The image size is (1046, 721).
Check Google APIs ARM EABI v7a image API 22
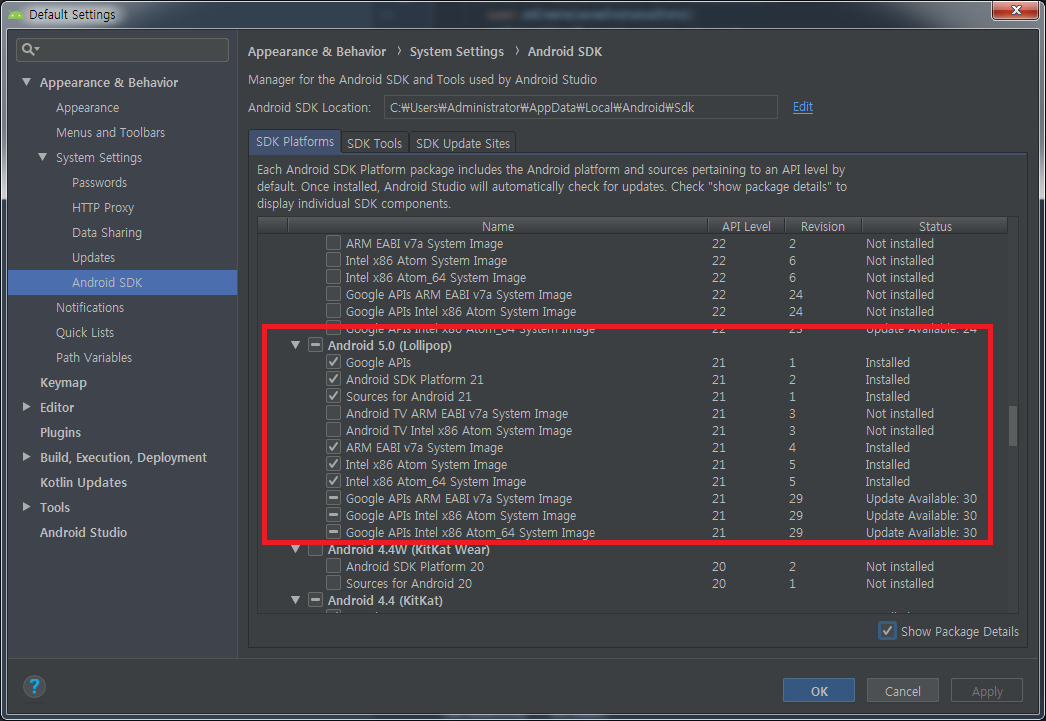(x=334, y=294)
